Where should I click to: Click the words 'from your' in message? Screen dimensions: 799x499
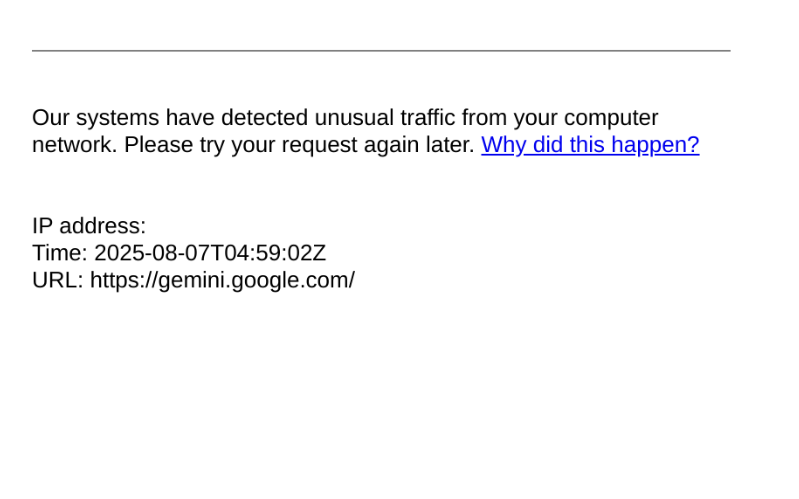pyautogui.click(x=510, y=118)
